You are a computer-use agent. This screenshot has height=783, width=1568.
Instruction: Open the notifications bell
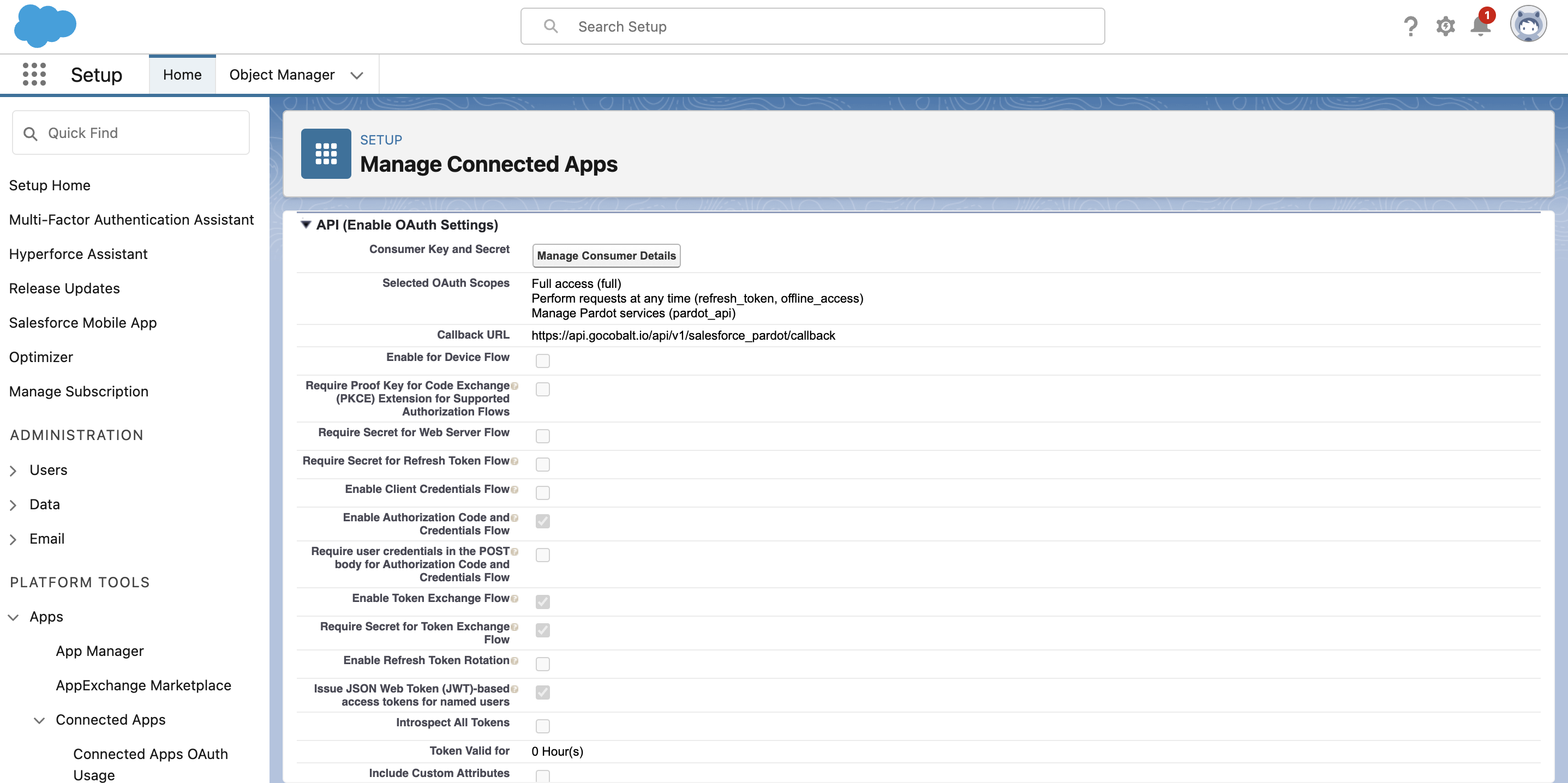(1480, 26)
